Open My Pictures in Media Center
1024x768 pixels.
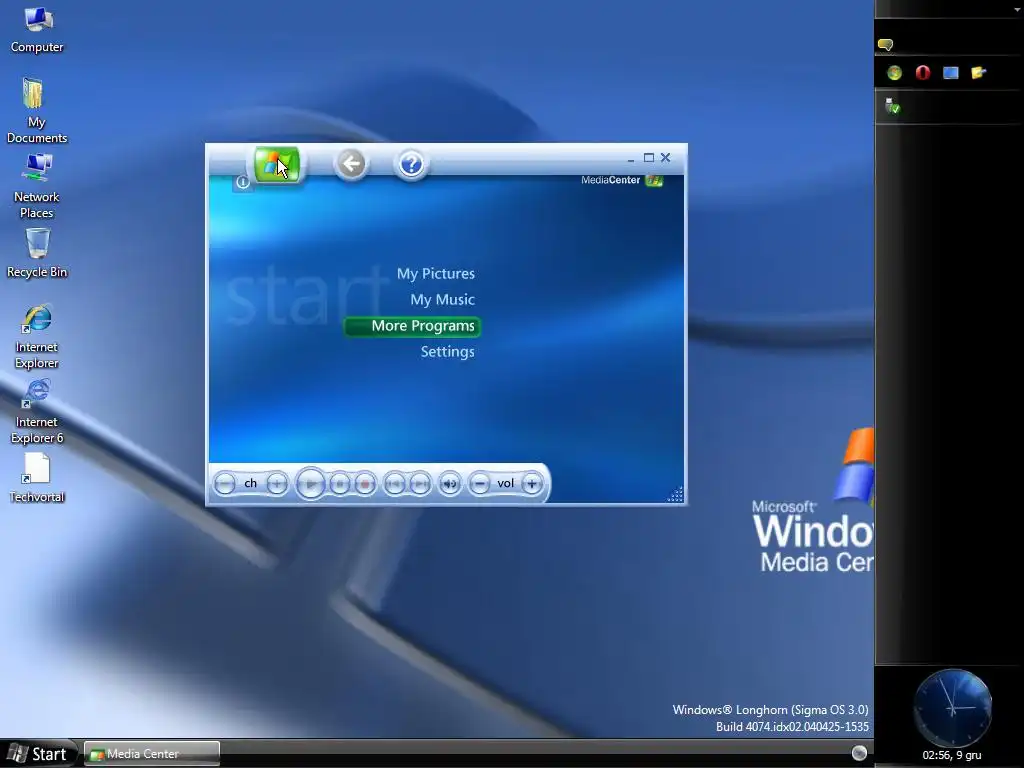tap(436, 274)
